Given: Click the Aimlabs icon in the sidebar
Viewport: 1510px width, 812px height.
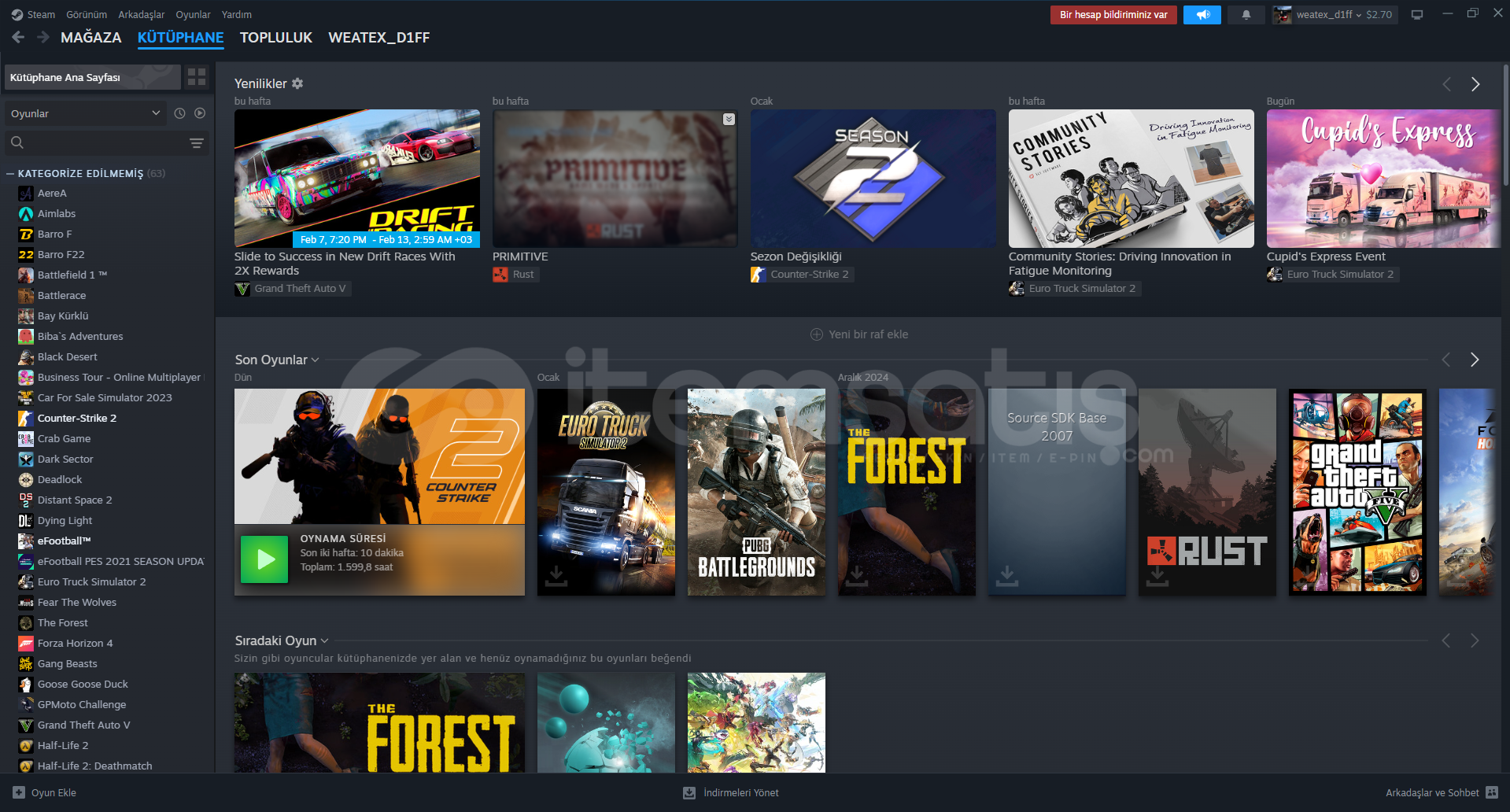Looking at the screenshot, I should click(26, 213).
